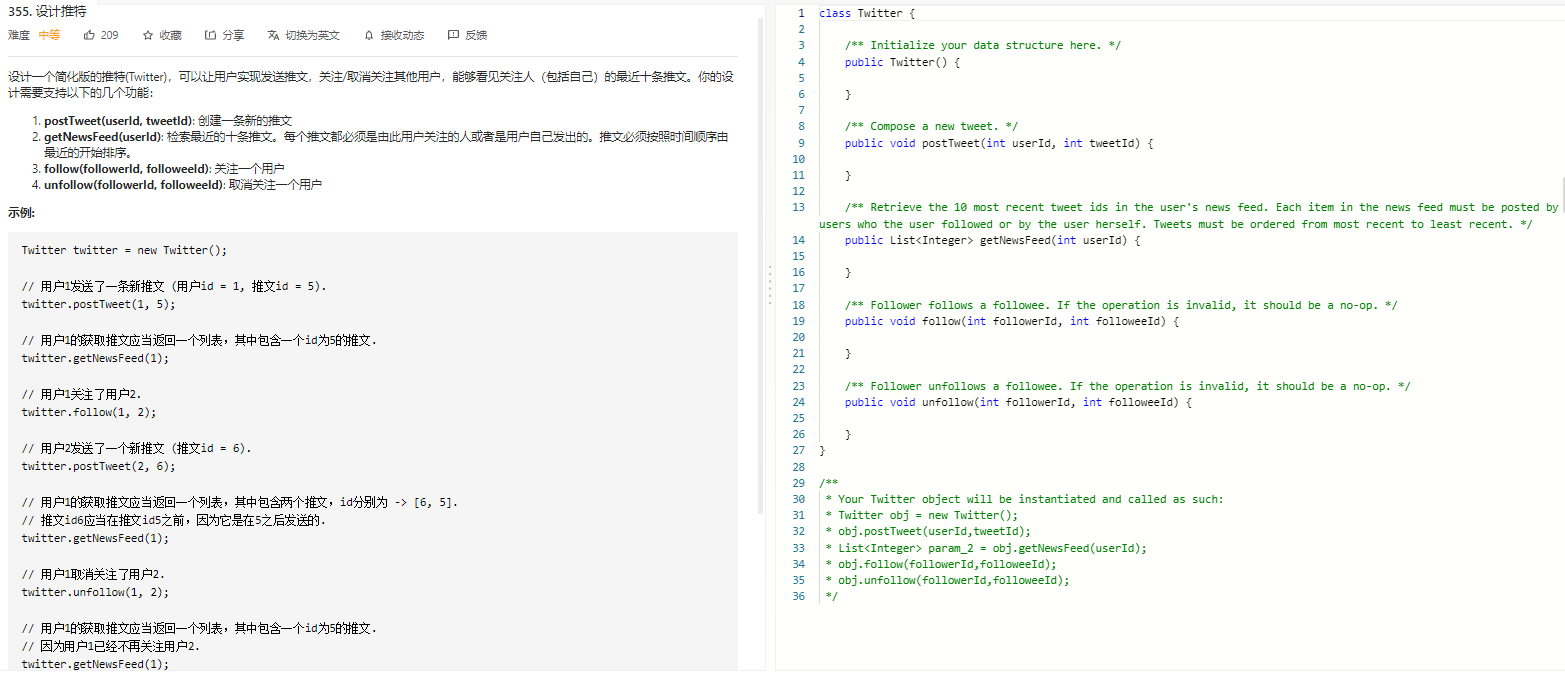Click the public void postTweet method signature
Viewport: 1565px width, 674px height.
(1000, 143)
